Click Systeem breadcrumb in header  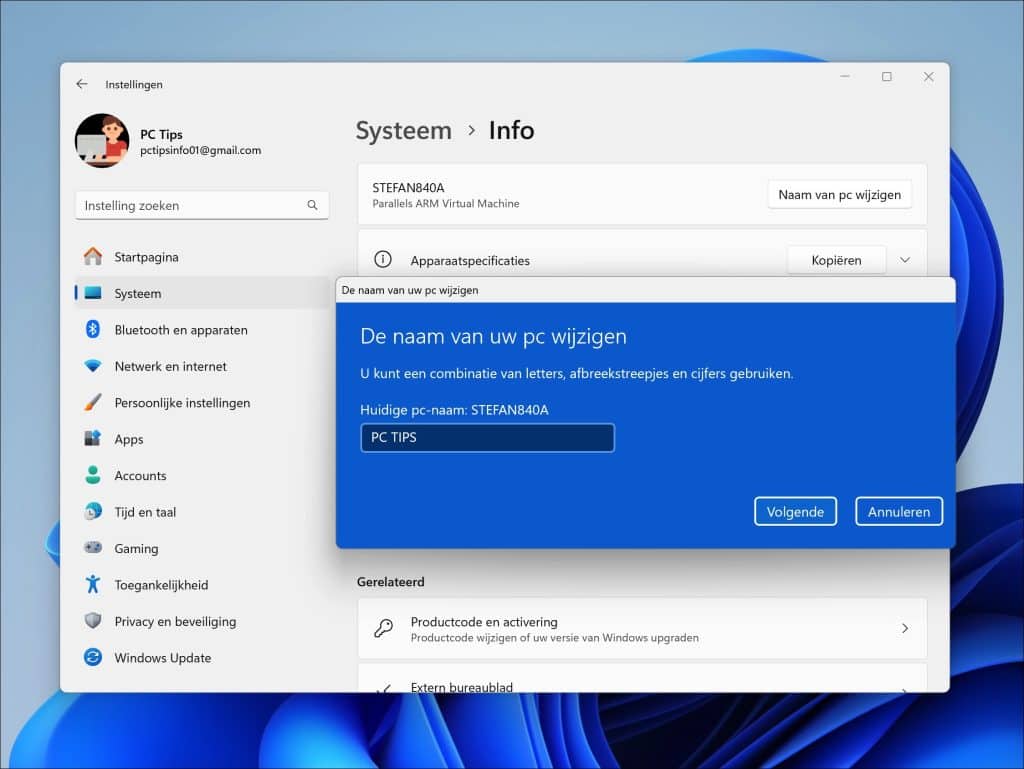coord(404,131)
